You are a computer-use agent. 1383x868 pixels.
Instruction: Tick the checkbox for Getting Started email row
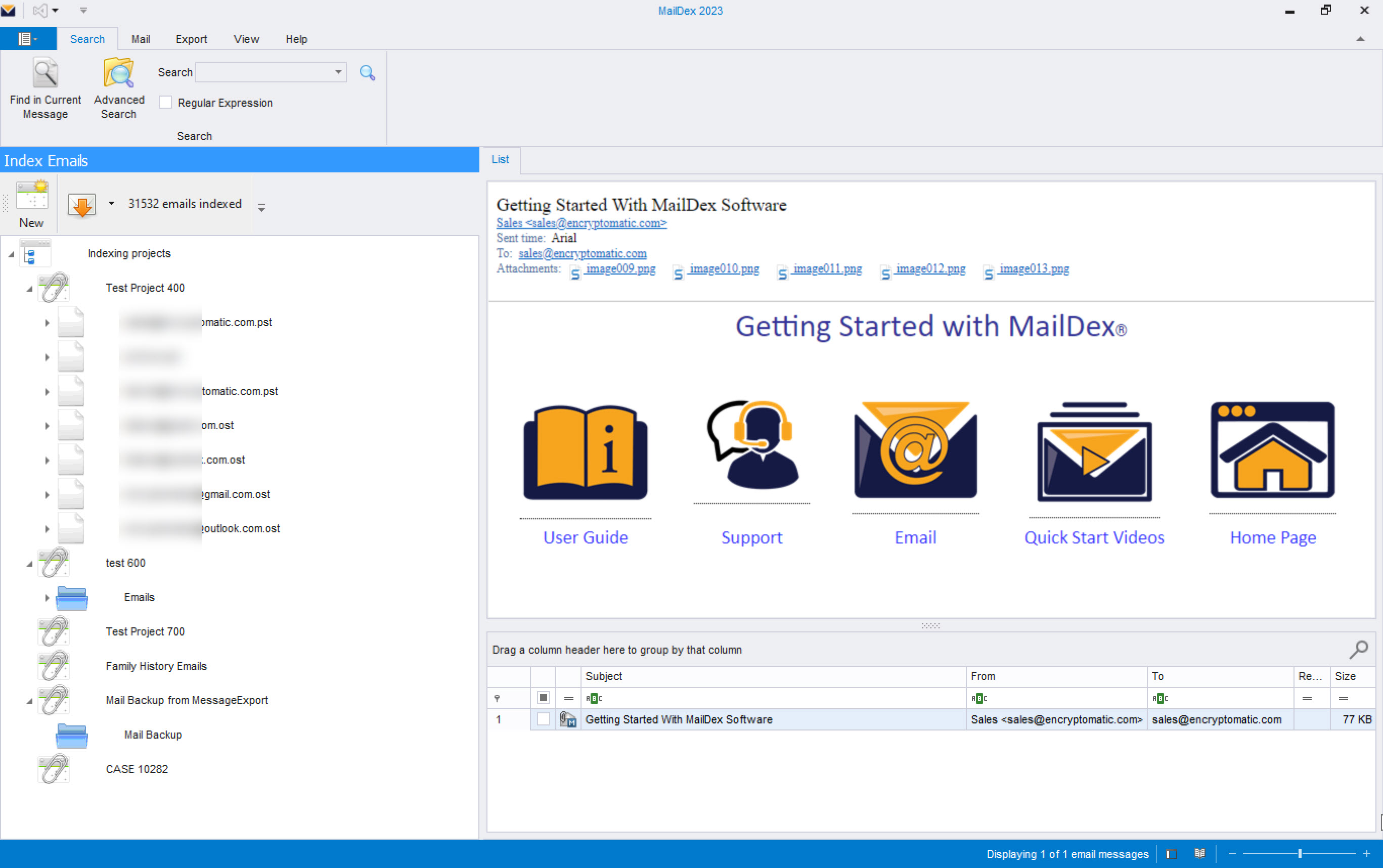543,719
